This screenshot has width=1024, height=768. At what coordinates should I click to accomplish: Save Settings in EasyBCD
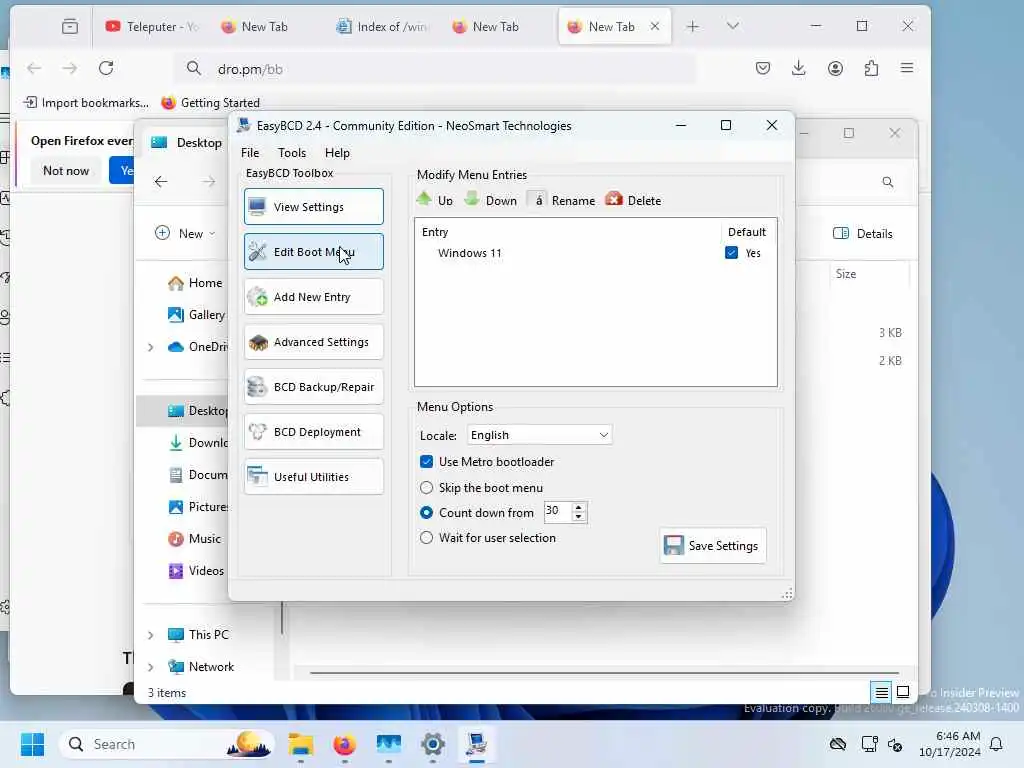point(712,545)
